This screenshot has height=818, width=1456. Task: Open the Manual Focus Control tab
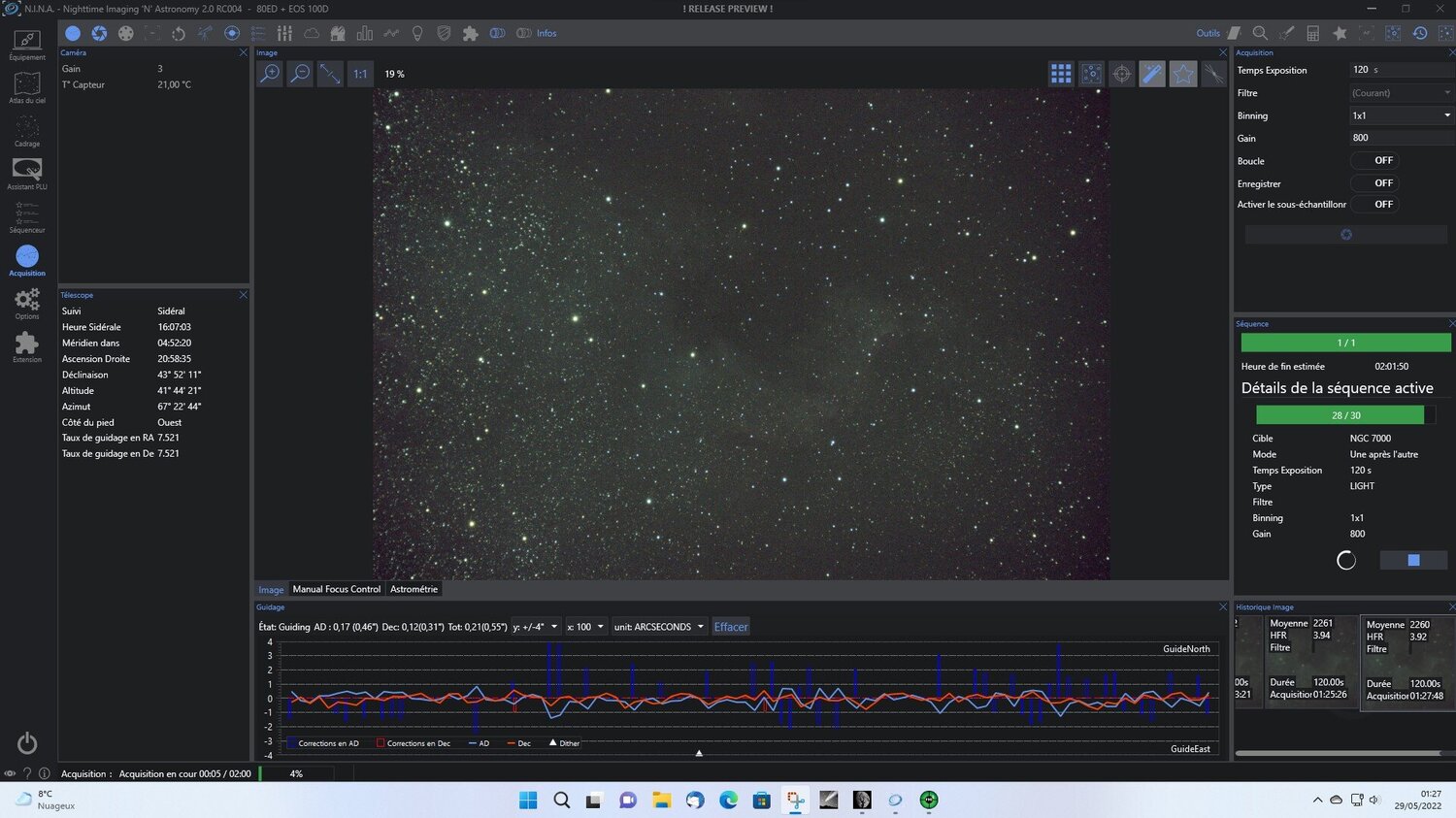[336, 589]
